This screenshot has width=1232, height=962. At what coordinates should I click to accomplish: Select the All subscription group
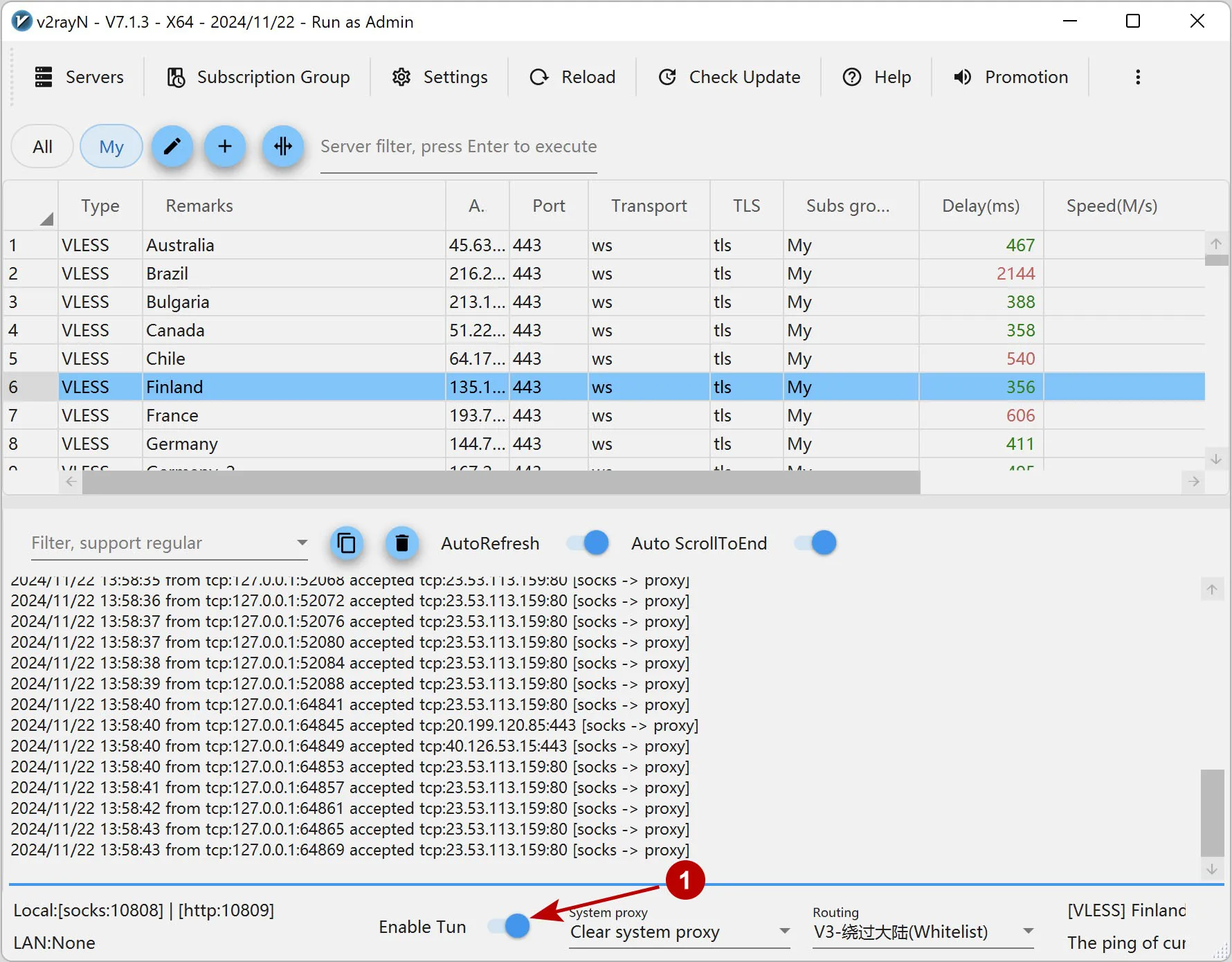point(42,147)
